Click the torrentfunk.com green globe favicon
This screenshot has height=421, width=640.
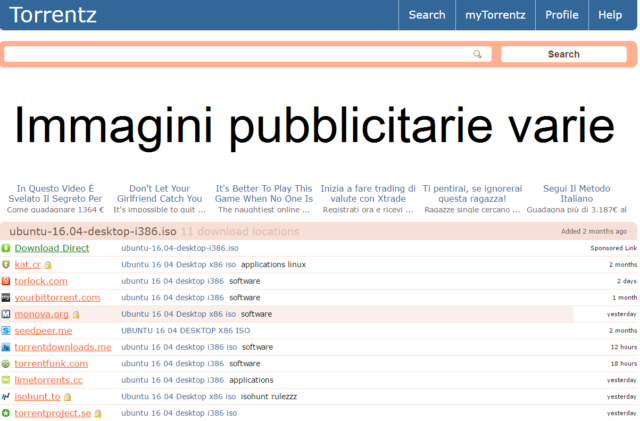pos(6,363)
